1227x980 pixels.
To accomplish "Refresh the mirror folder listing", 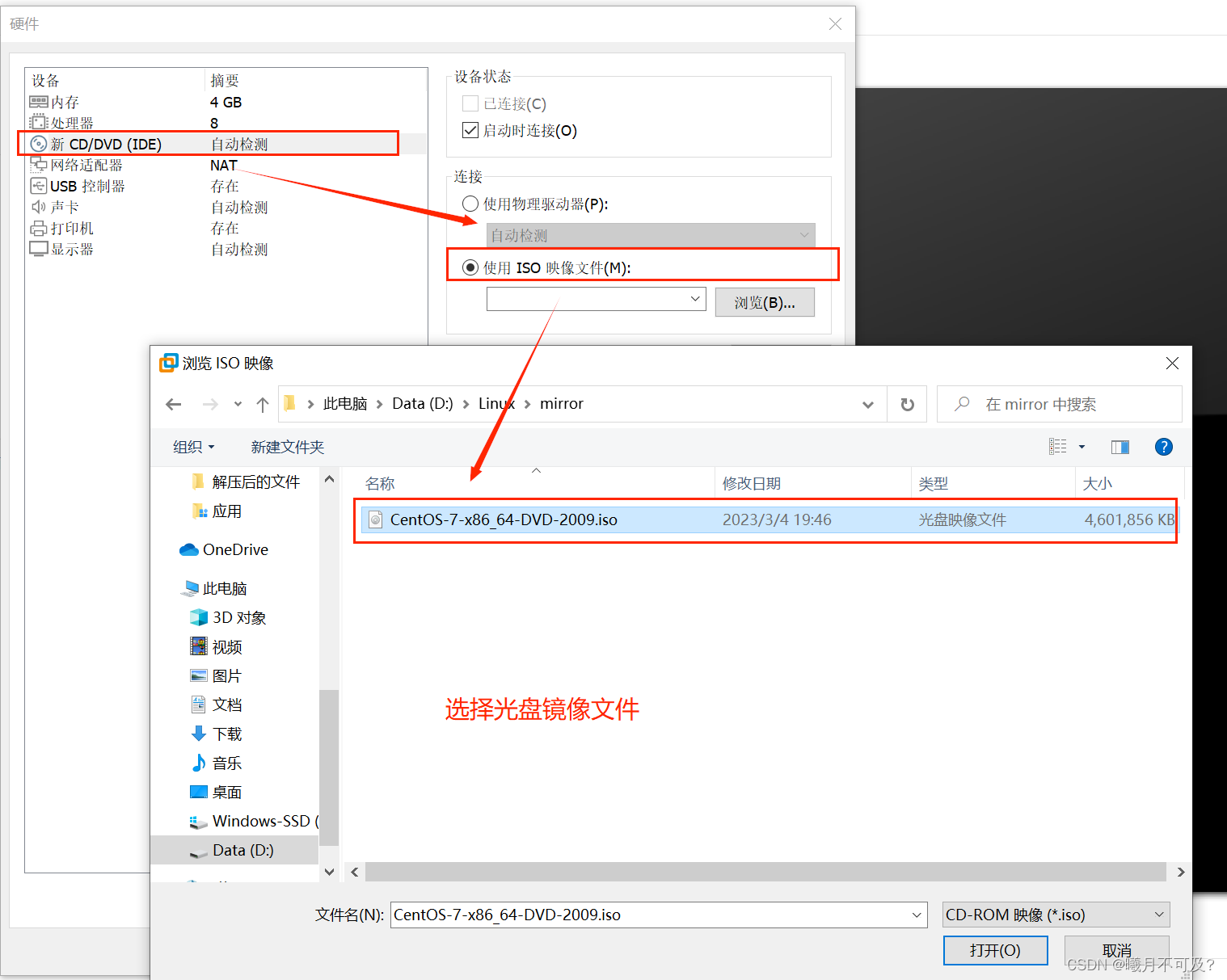I will pos(908,404).
